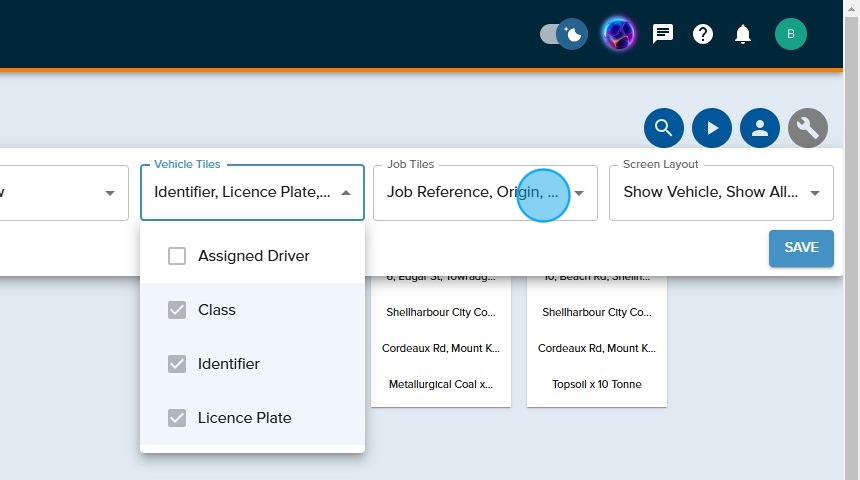This screenshot has height=480, width=860.
Task: Open the wrench settings button
Action: (x=808, y=128)
